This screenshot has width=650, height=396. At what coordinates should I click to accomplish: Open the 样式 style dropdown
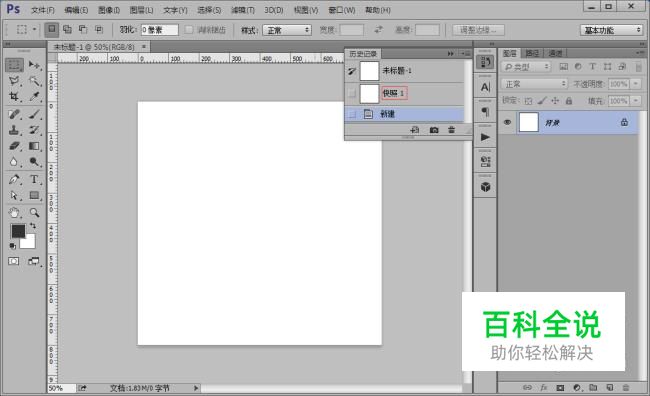click(x=287, y=30)
